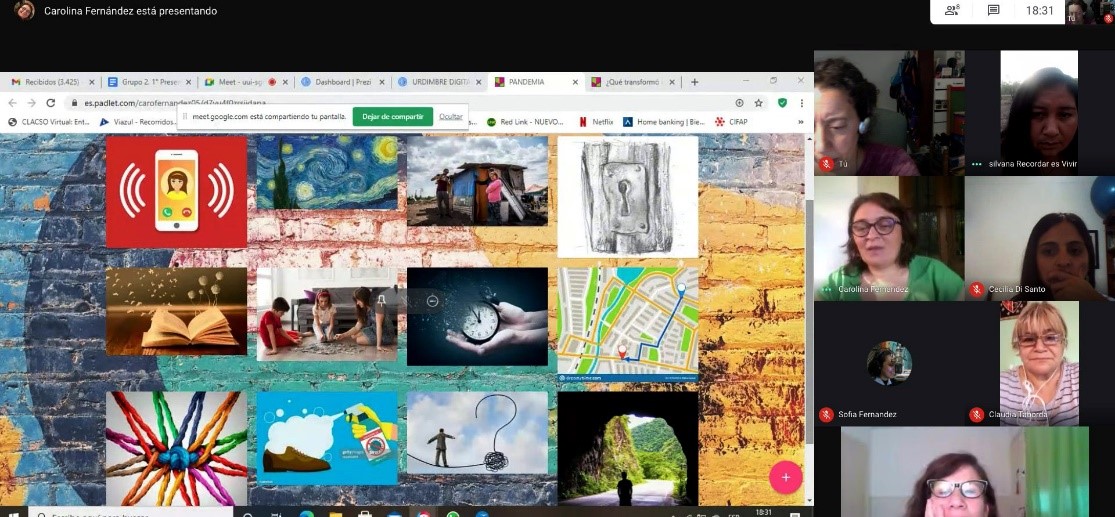Click the pink add post button
The width and height of the screenshot is (1115, 517).
pos(785,477)
